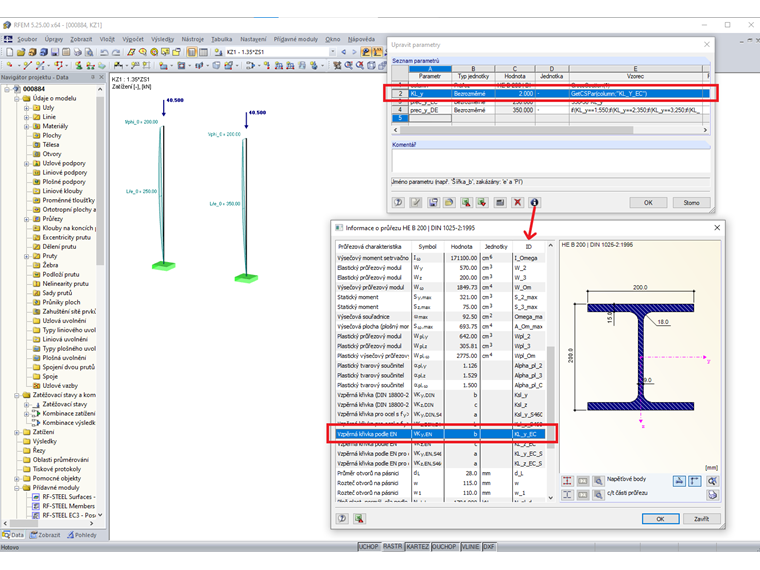Open the Soubor menu
The height and width of the screenshot is (570, 760).
tap(27, 39)
